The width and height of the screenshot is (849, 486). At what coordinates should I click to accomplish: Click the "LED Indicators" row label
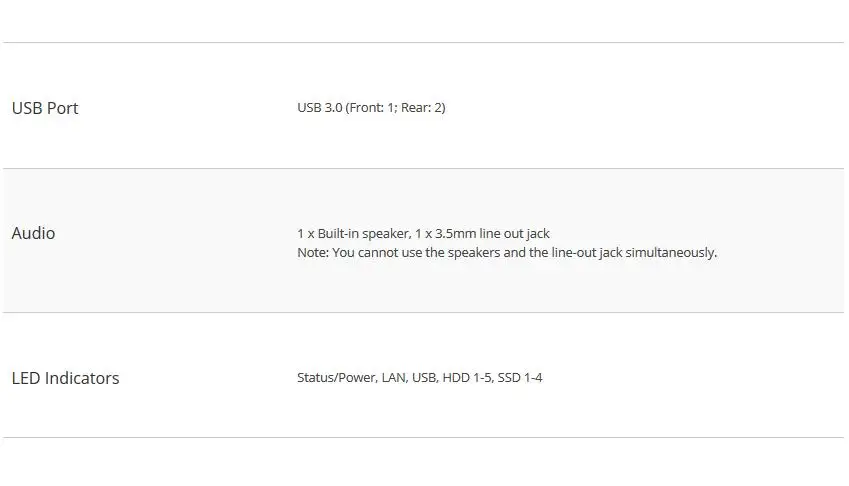pyautogui.click(x=66, y=378)
